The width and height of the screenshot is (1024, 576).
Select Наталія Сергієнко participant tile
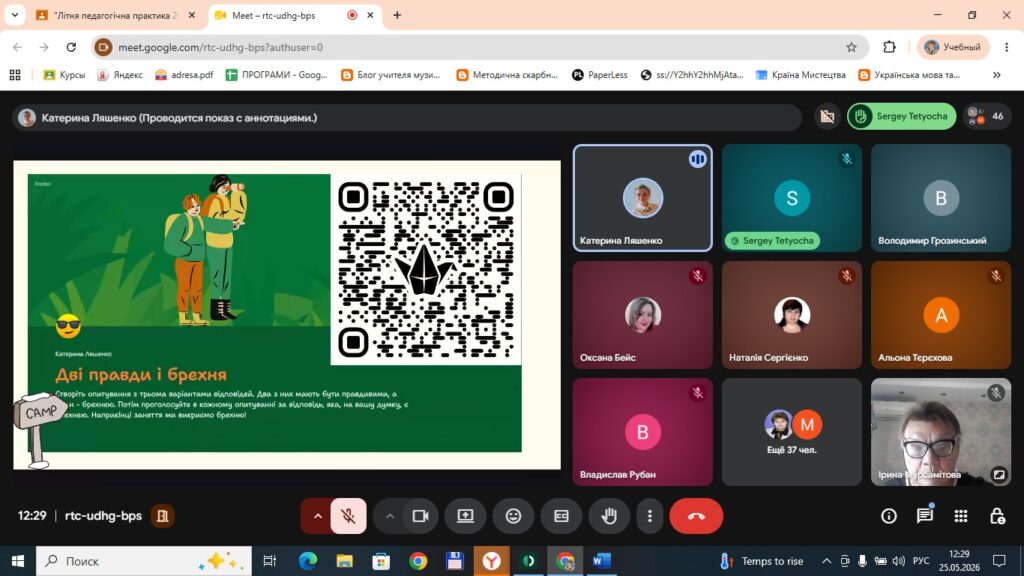click(792, 315)
